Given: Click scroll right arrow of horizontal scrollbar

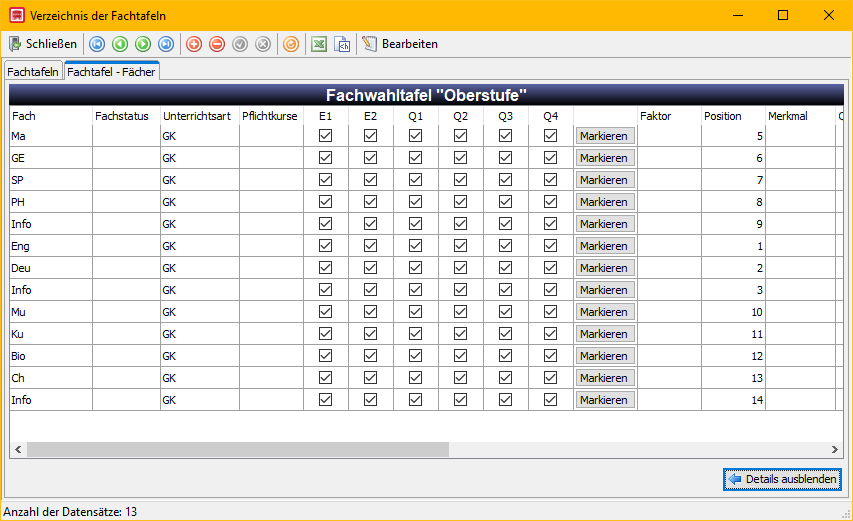Looking at the screenshot, I should [x=835, y=449].
